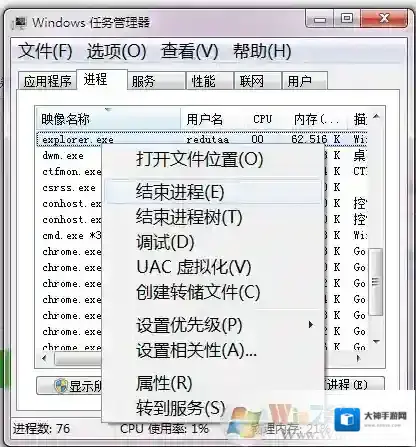This screenshot has height=447, width=416.
Task: Choose 设置相关性(A)... in context menu
Action: (213, 350)
